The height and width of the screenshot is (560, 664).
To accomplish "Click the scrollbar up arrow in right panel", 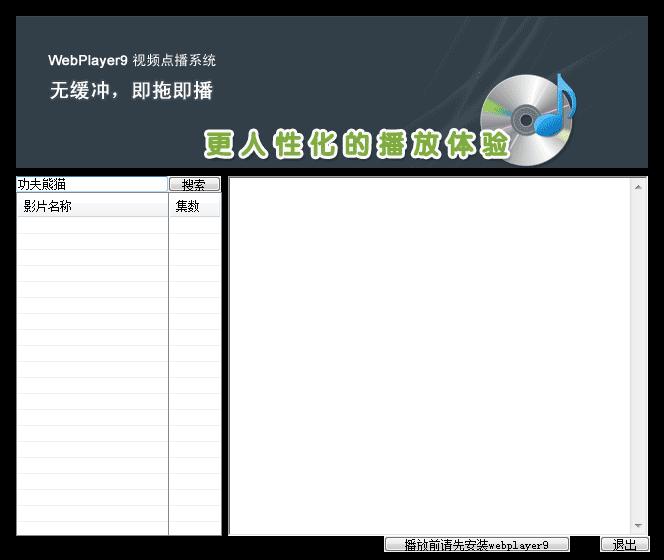I will [638, 187].
